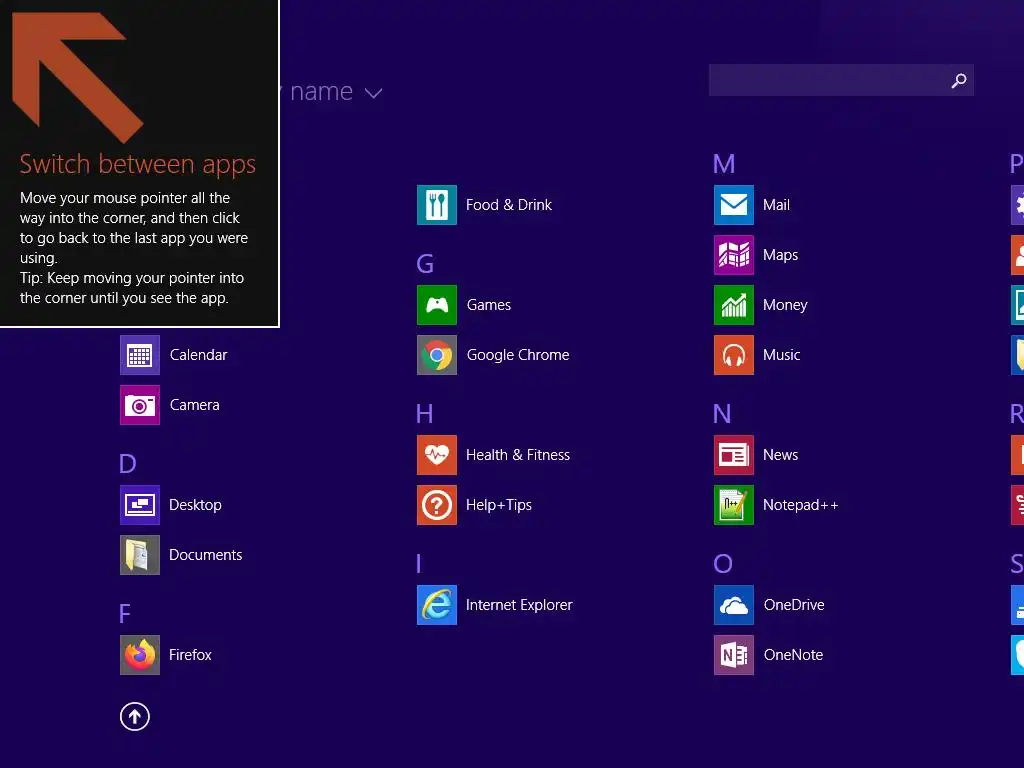Click the Help+Tips label
This screenshot has width=1024, height=768.
[x=499, y=505]
